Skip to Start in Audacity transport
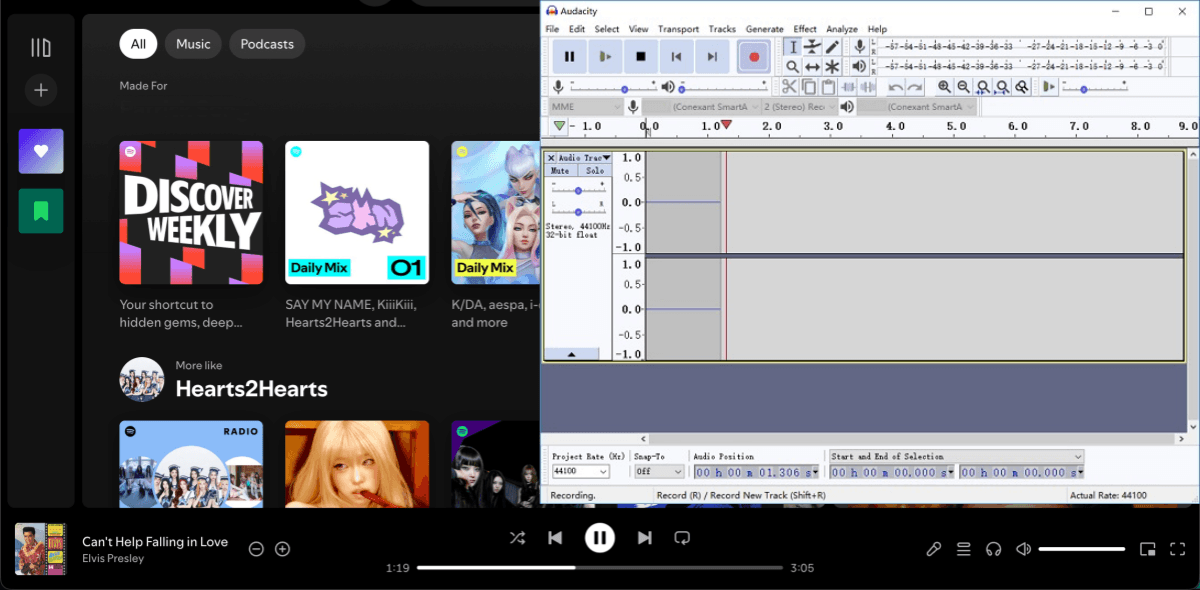Image resolution: width=1200 pixels, height=590 pixels. 677,57
